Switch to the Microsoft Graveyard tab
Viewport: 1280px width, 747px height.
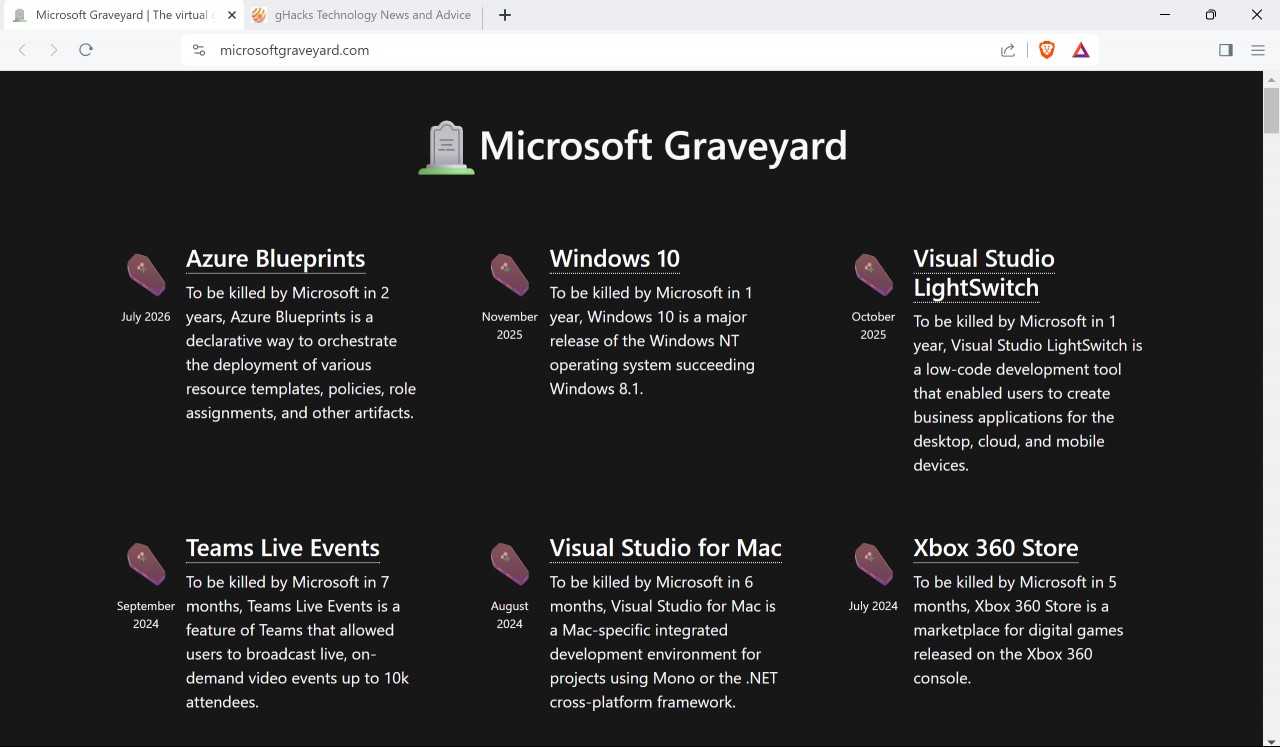121,15
